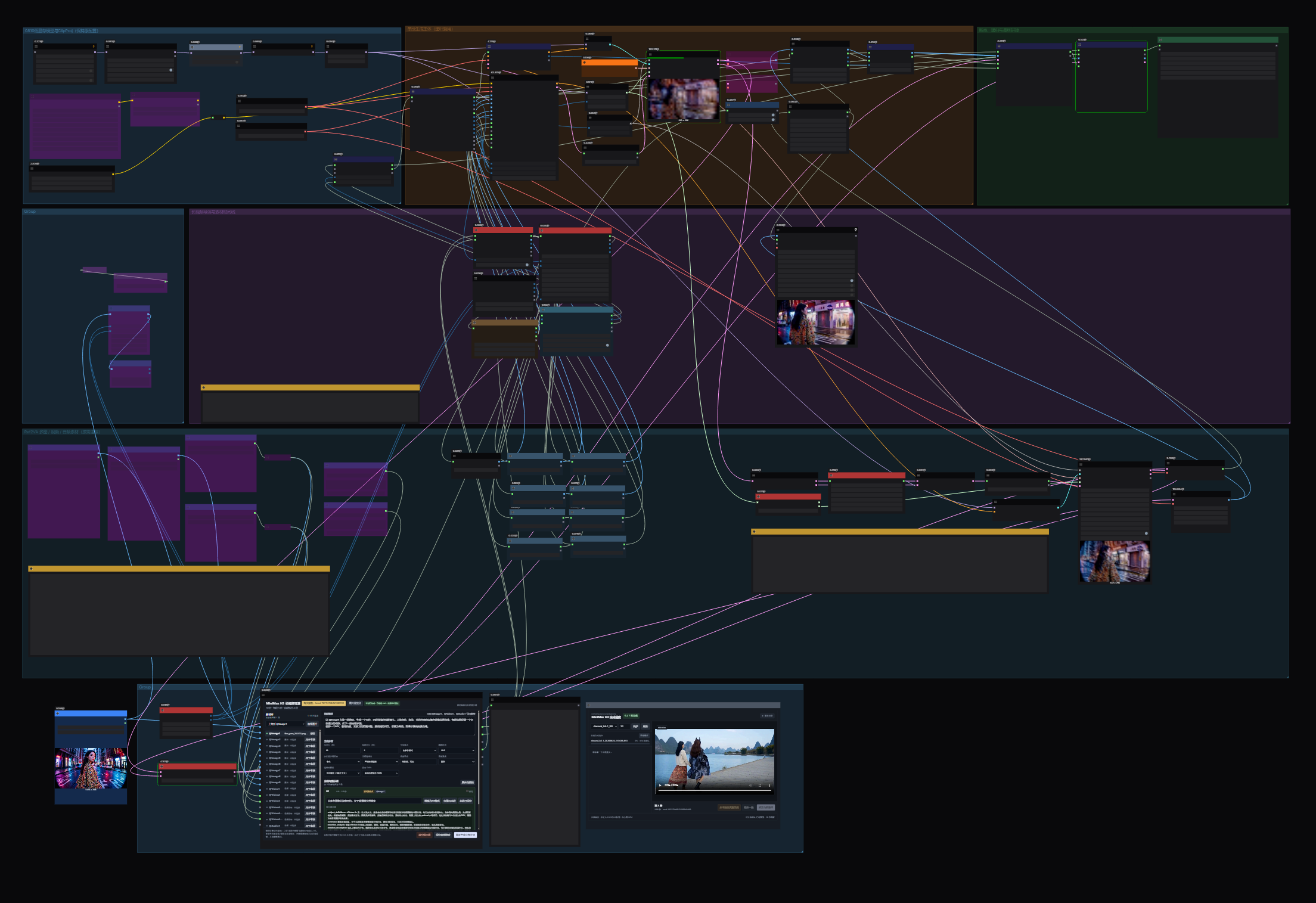Click the action button in the @Video1 row
This screenshot has height=903, width=1316.
point(311,789)
